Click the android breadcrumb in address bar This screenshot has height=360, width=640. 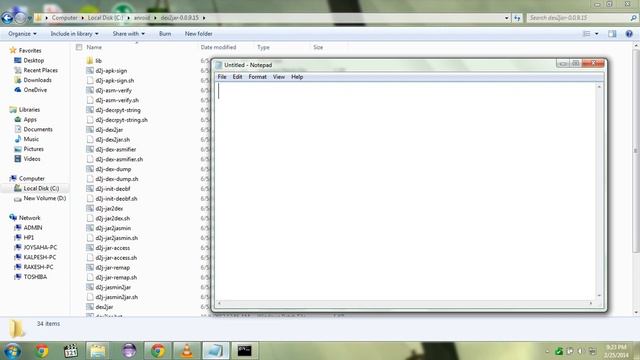pyautogui.click(x=142, y=18)
